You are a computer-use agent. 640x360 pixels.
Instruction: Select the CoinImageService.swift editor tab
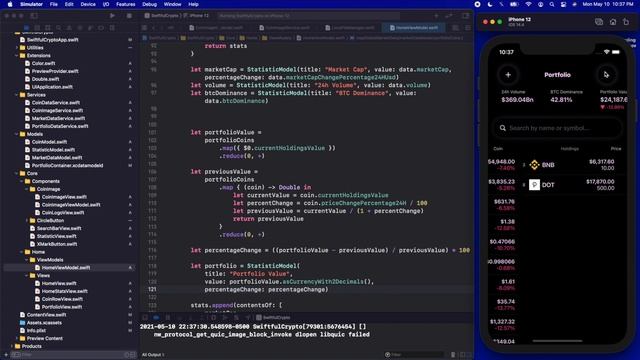pyautogui.click(x=284, y=28)
